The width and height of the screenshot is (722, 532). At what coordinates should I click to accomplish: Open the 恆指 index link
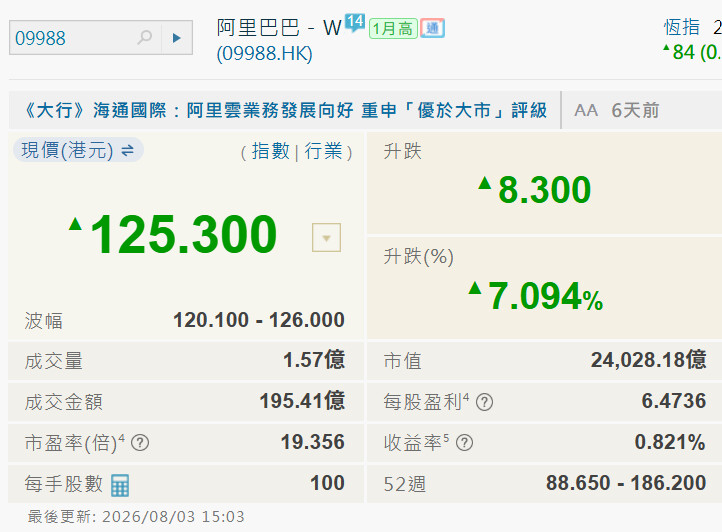tap(682, 27)
